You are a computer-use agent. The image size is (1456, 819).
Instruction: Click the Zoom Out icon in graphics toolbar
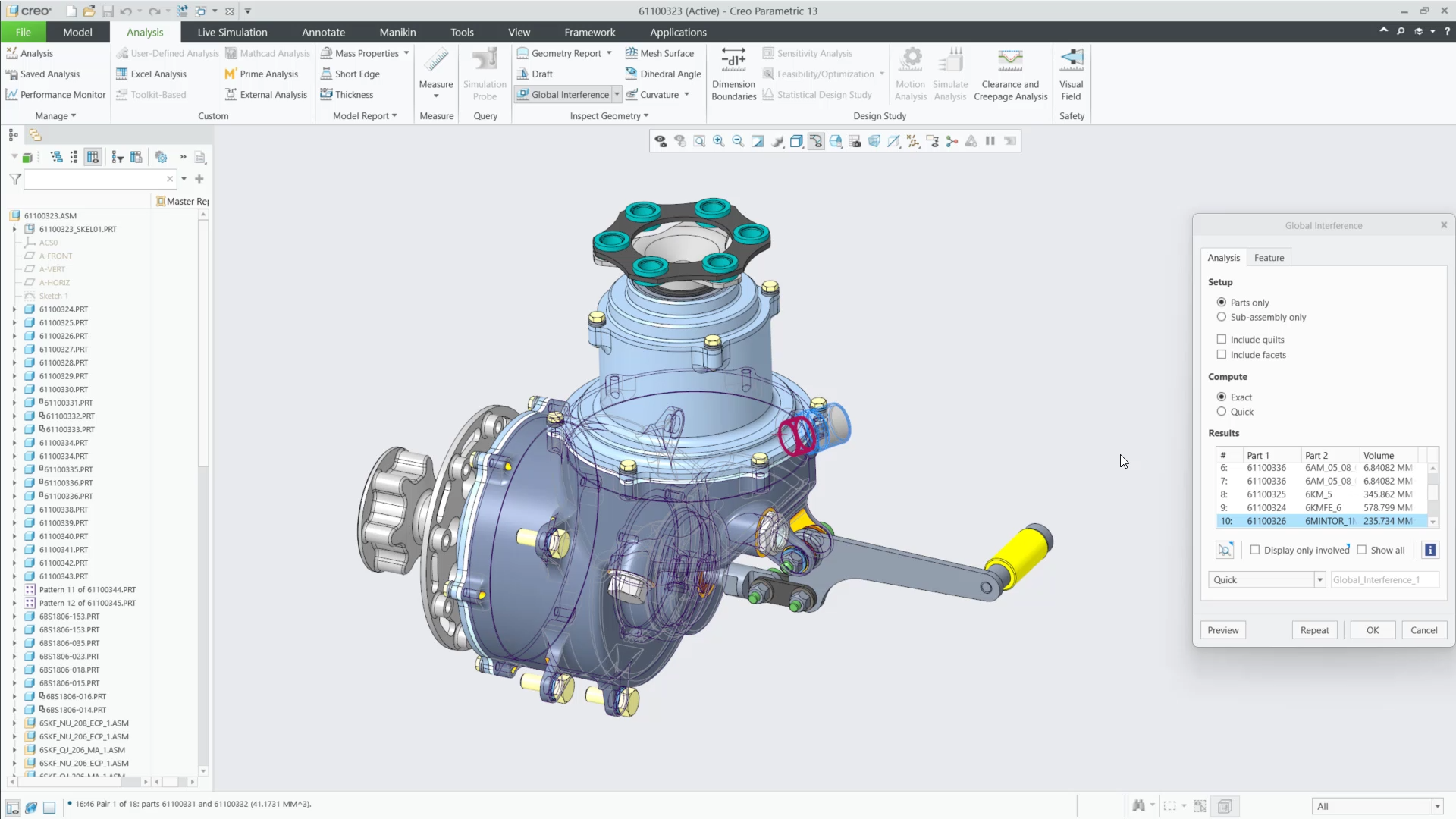click(738, 141)
